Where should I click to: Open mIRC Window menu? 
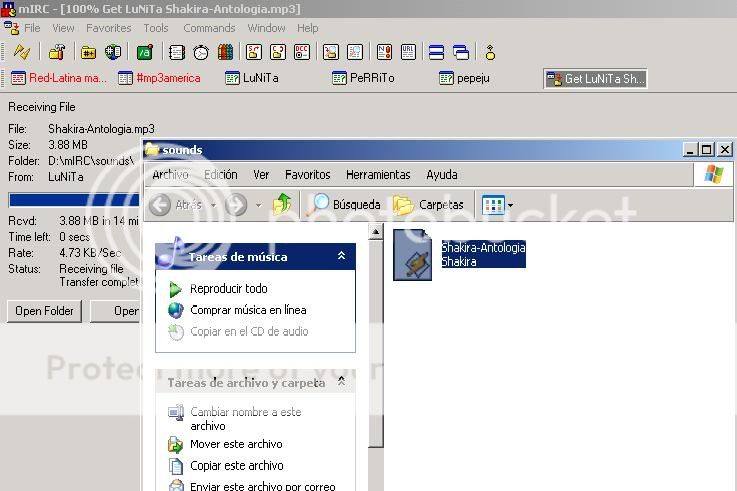pos(267,28)
